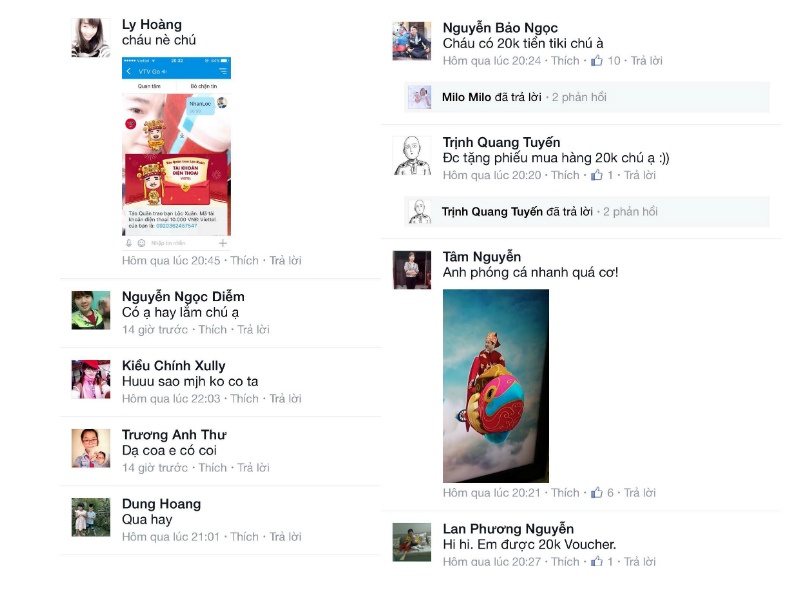Click like thumb icon on Tâm Nguyễn's comment
This screenshot has width=800, height=600.
pyautogui.click(x=596, y=492)
